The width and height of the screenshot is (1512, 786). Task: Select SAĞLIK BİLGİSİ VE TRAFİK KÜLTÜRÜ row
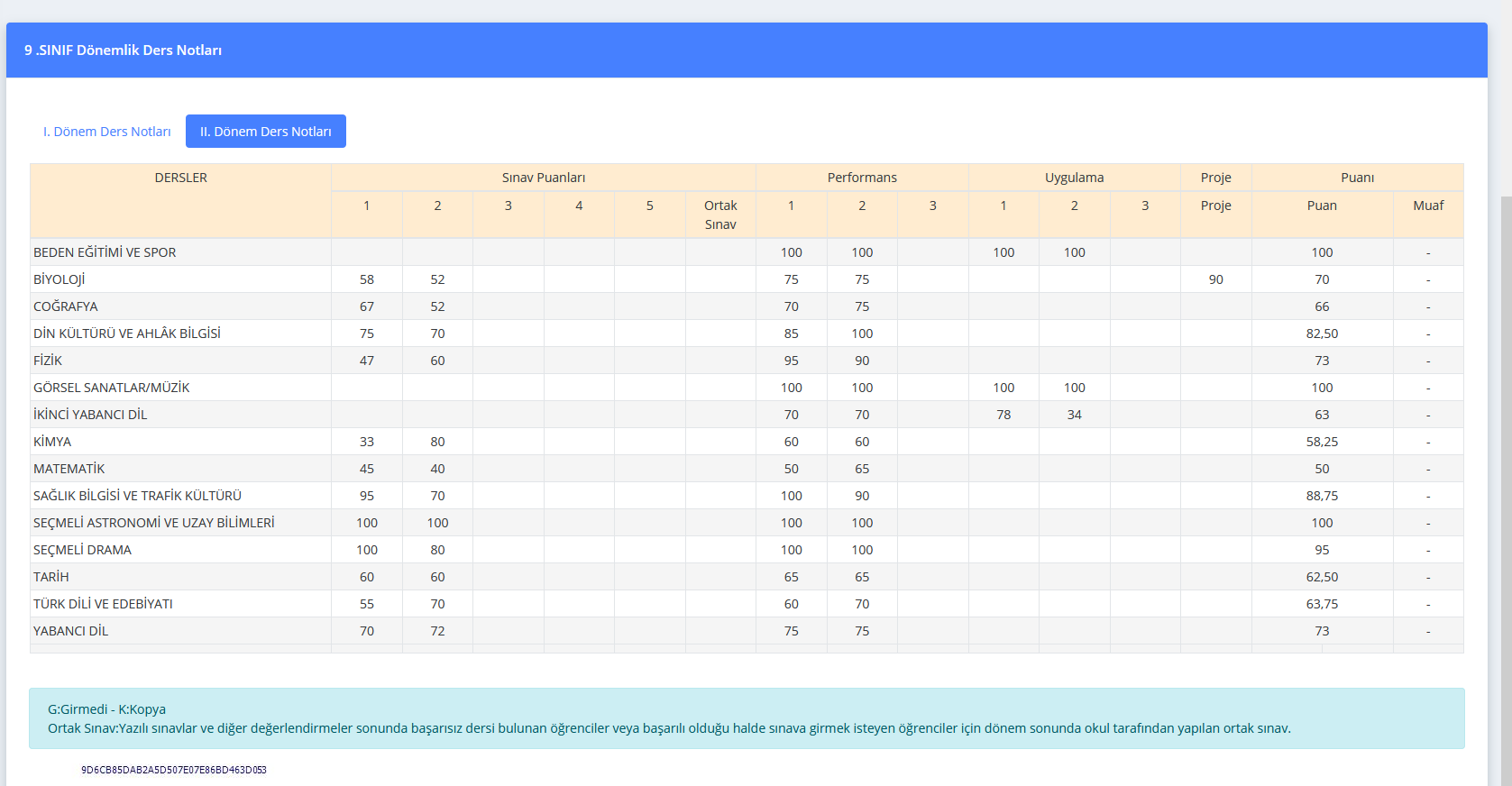click(747, 496)
